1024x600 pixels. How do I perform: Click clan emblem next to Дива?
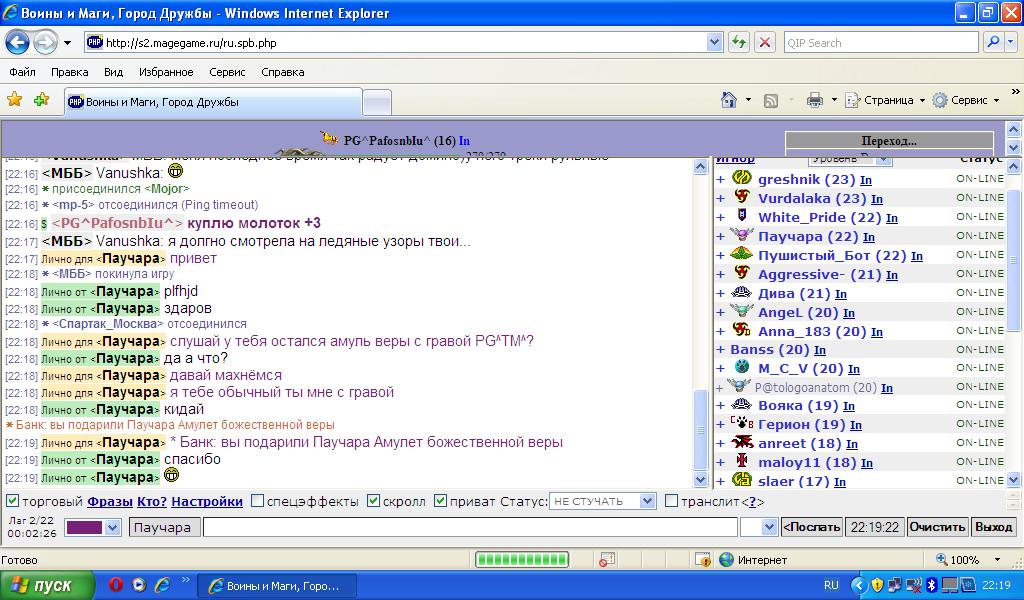(741, 292)
